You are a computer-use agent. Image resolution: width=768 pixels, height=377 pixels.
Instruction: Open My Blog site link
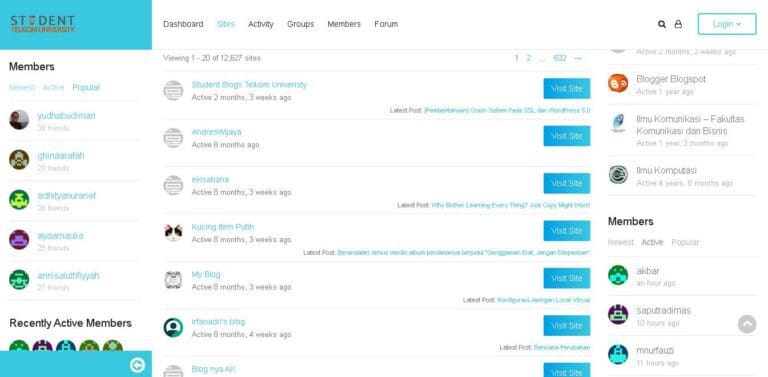[206, 274]
